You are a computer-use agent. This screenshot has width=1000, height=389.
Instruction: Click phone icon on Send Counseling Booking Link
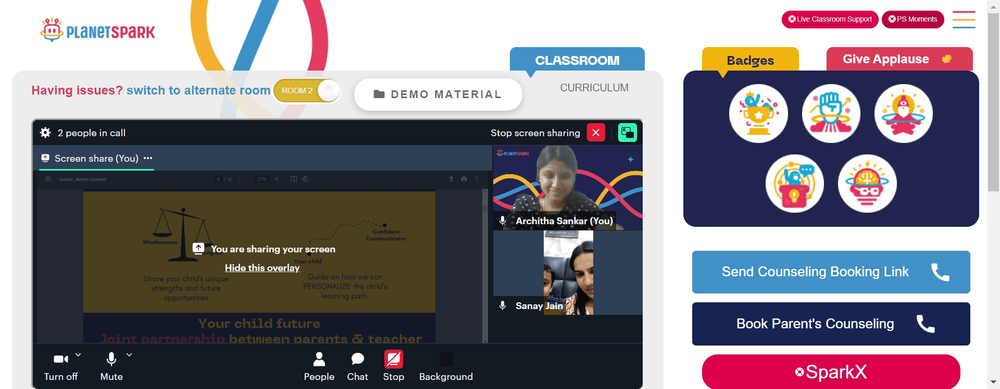(x=940, y=272)
